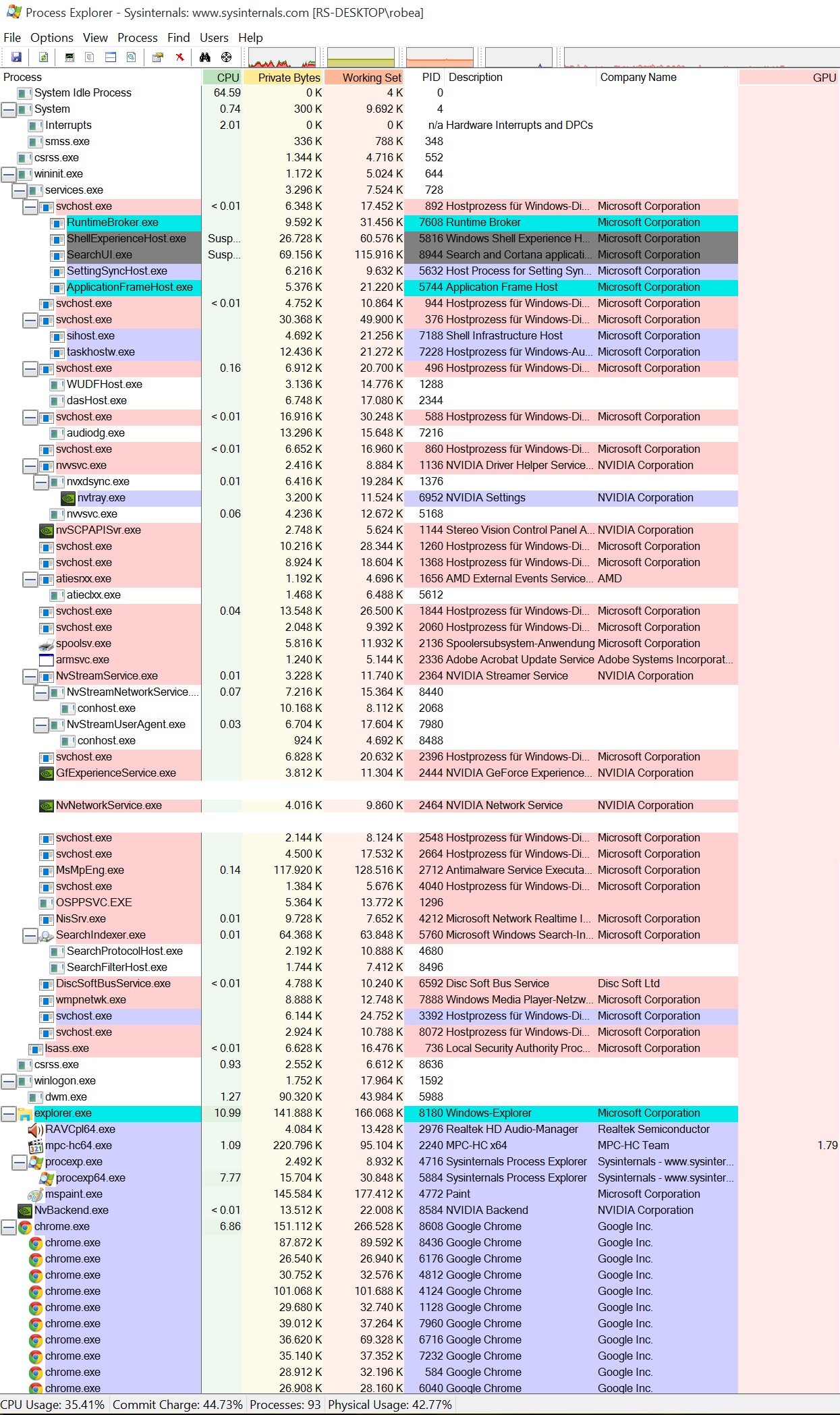Toggle Show Process Tree toolbar icon
840x1415 pixels.
[x=90, y=57]
